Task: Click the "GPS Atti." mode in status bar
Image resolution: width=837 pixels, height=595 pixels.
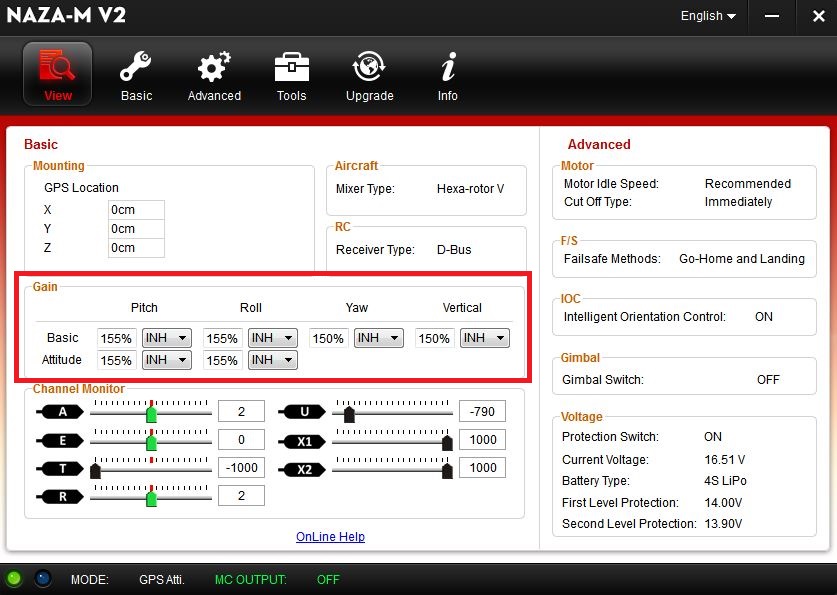Action: [162, 580]
